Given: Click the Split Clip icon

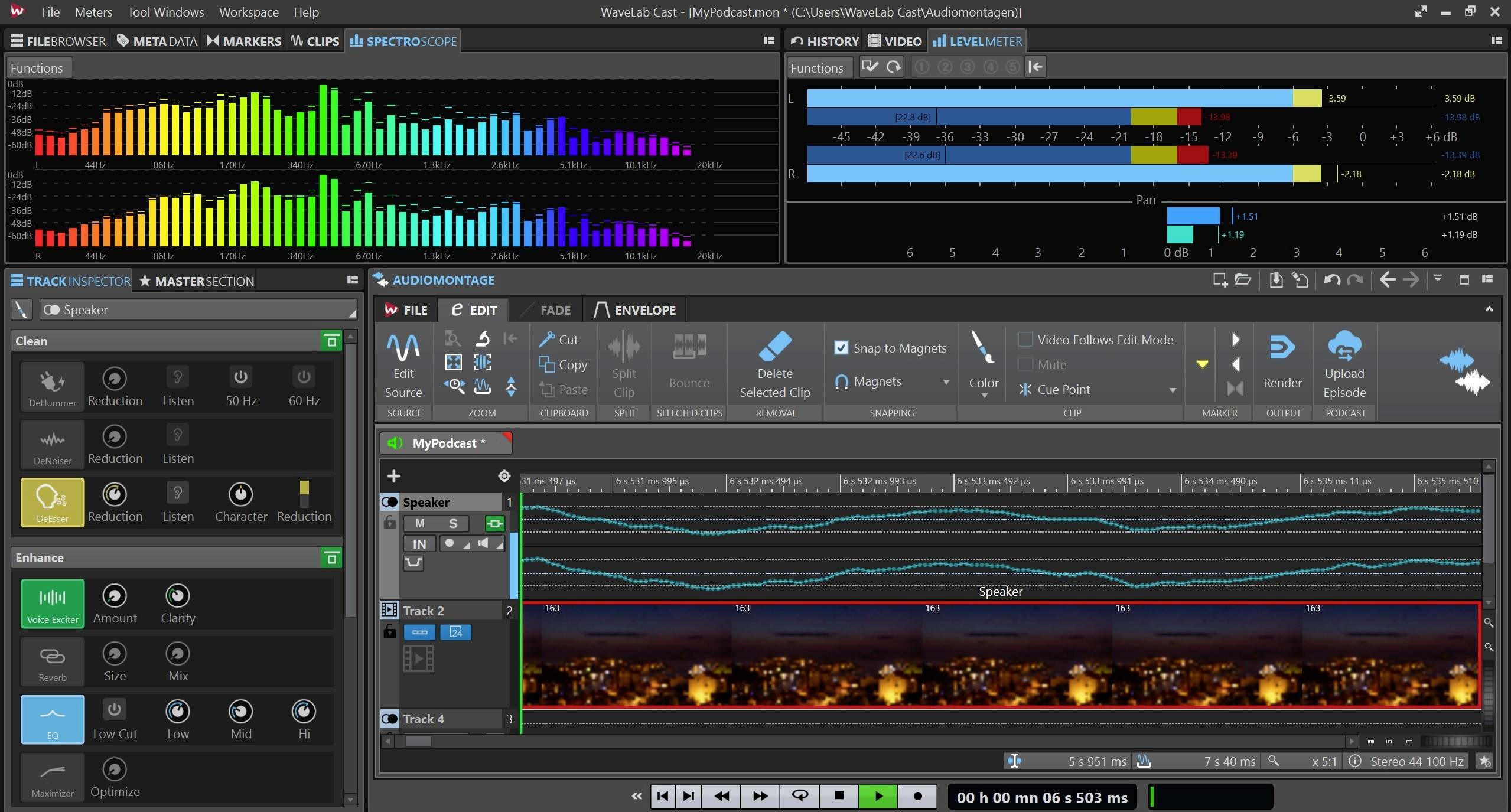Looking at the screenshot, I should click(624, 347).
